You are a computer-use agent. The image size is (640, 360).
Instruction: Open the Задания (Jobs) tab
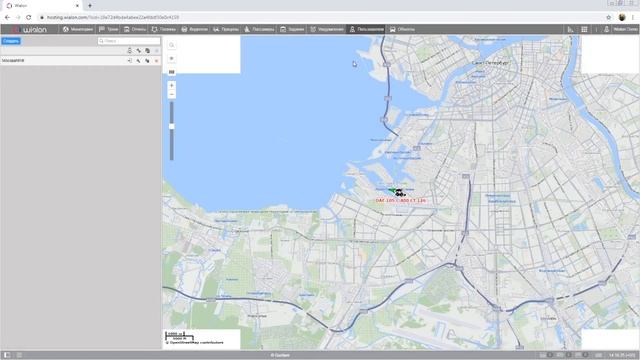(x=292, y=29)
